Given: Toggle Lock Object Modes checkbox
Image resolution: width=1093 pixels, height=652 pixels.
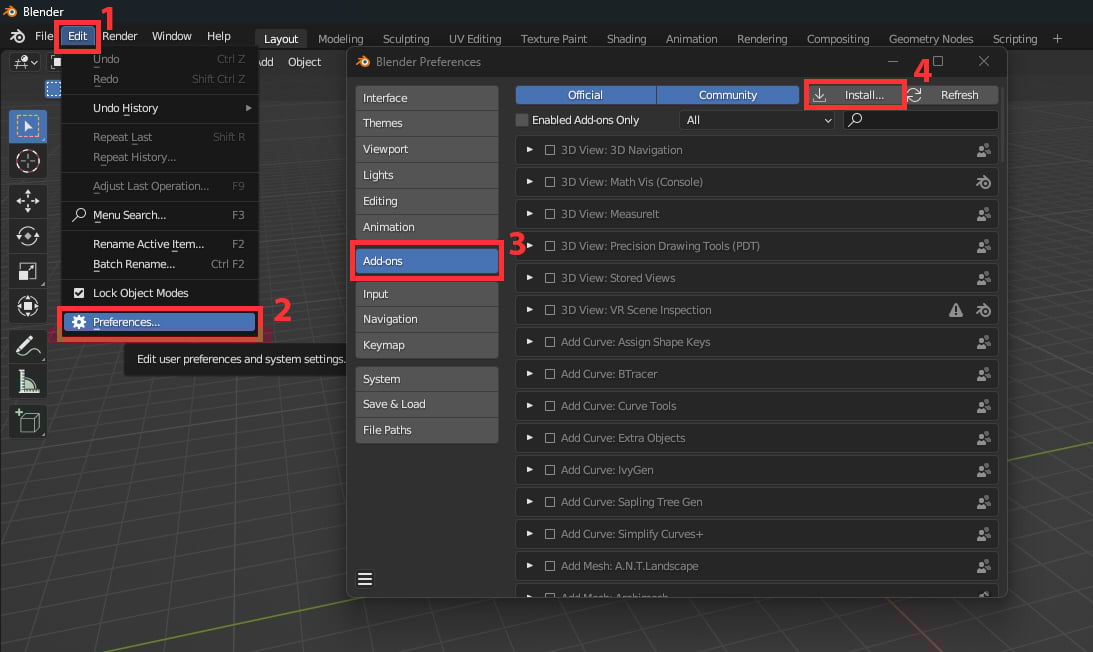Looking at the screenshot, I should pyautogui.click(x=79, y=293).
